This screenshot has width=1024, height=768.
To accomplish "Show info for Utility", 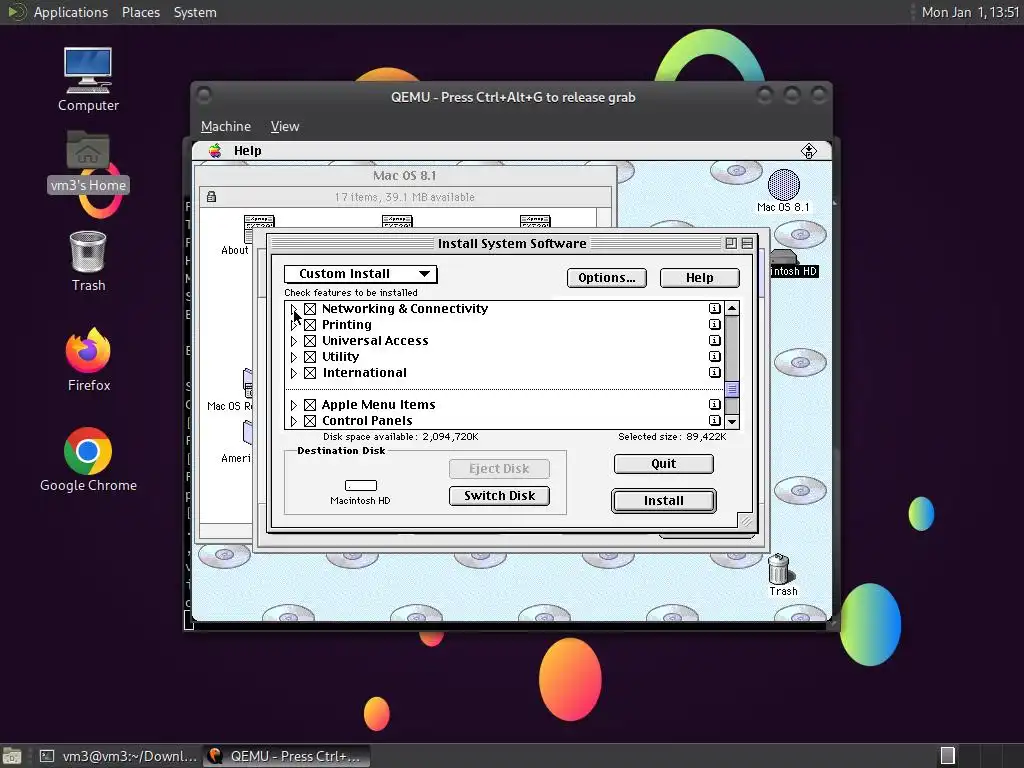I will (714, 357).
